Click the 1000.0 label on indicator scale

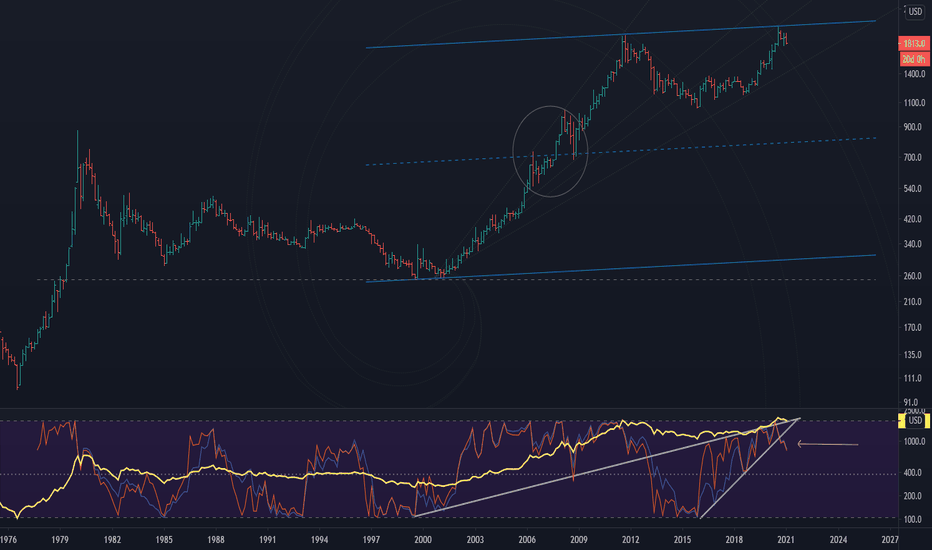pos(914,441)
